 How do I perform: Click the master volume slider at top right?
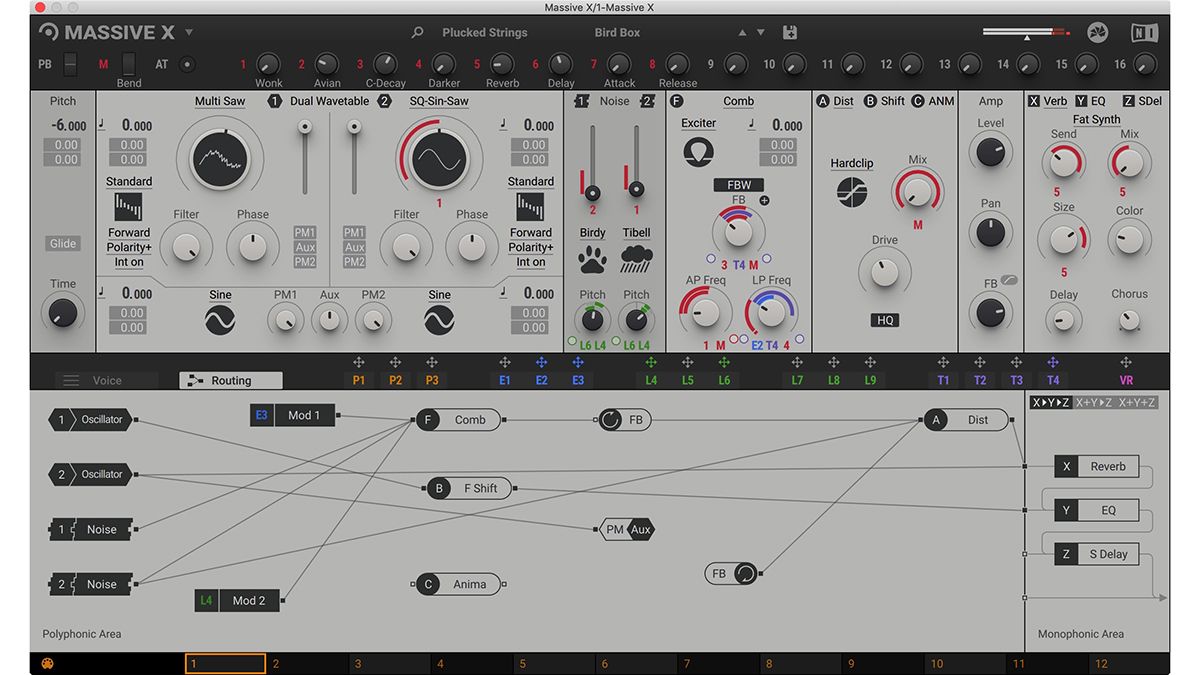[x=1026, y=31]
